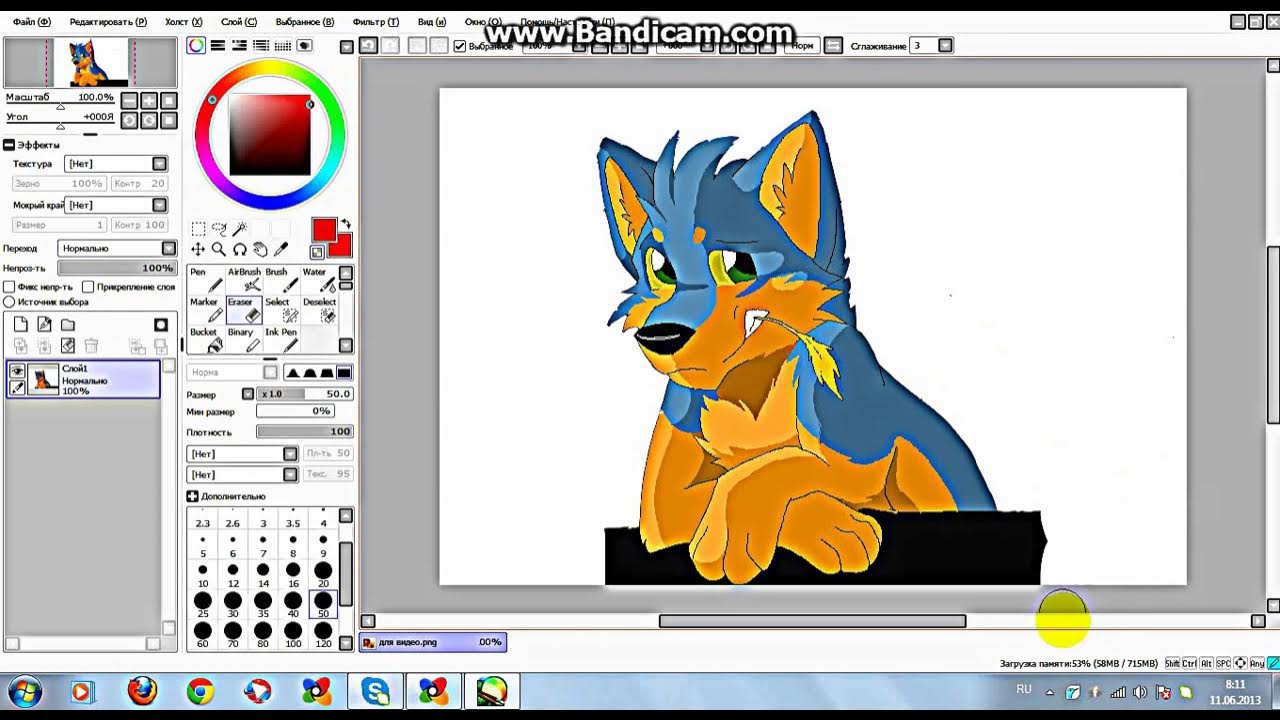
Task: Click zoom in plus button under navigator
Action: click(x=149, y=100)
